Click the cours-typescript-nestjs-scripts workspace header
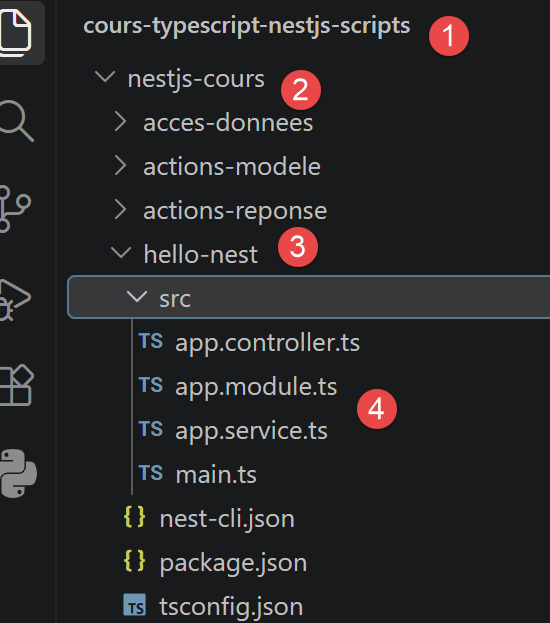 (x=246, y=26)
